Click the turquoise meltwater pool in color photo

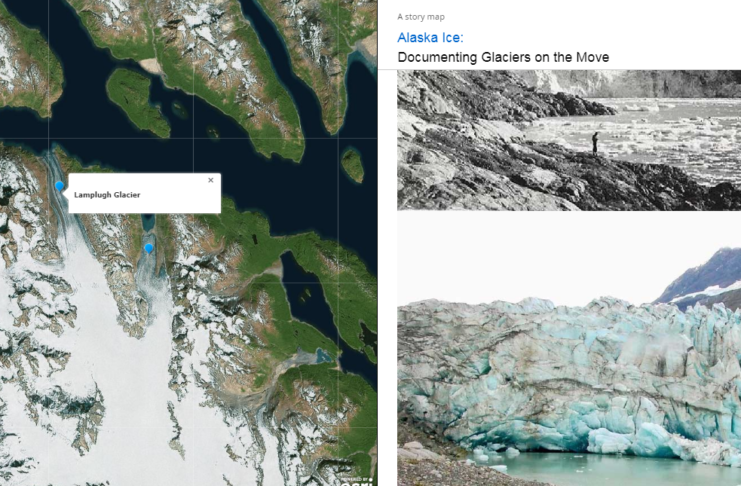pyautogui.click(x=600, y=468)
